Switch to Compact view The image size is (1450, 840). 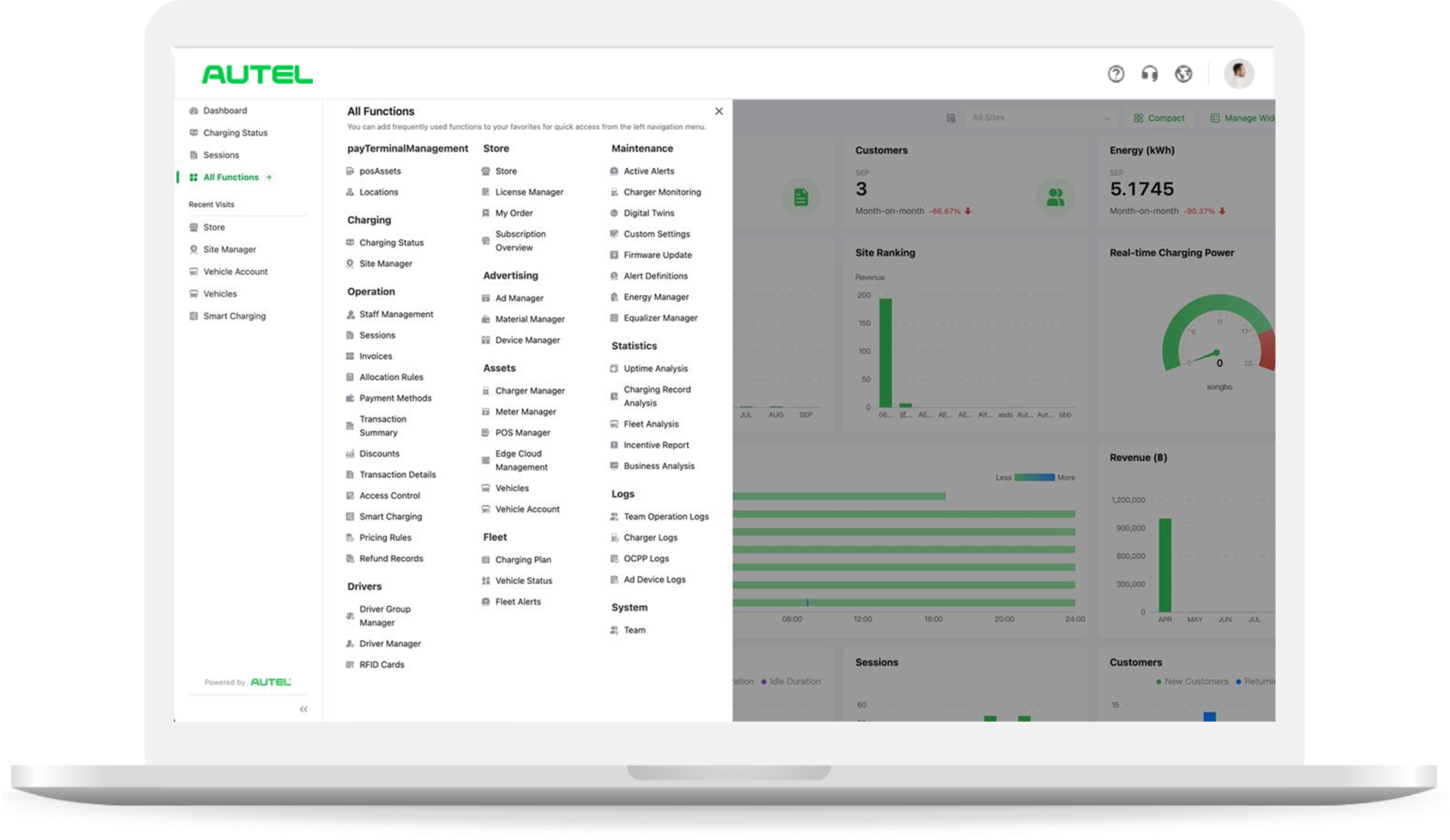[1158, 118]
